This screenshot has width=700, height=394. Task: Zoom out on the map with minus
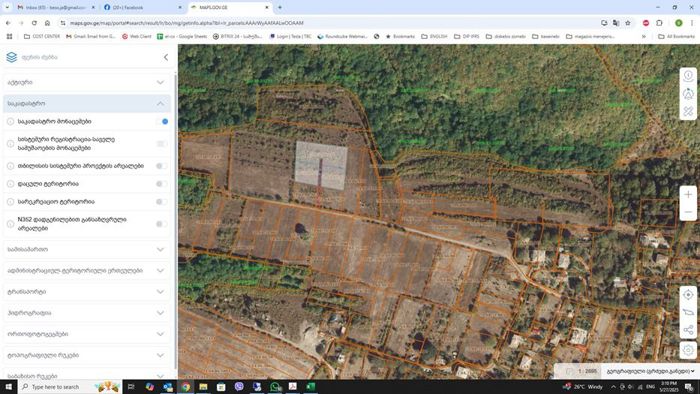point(688,212)
